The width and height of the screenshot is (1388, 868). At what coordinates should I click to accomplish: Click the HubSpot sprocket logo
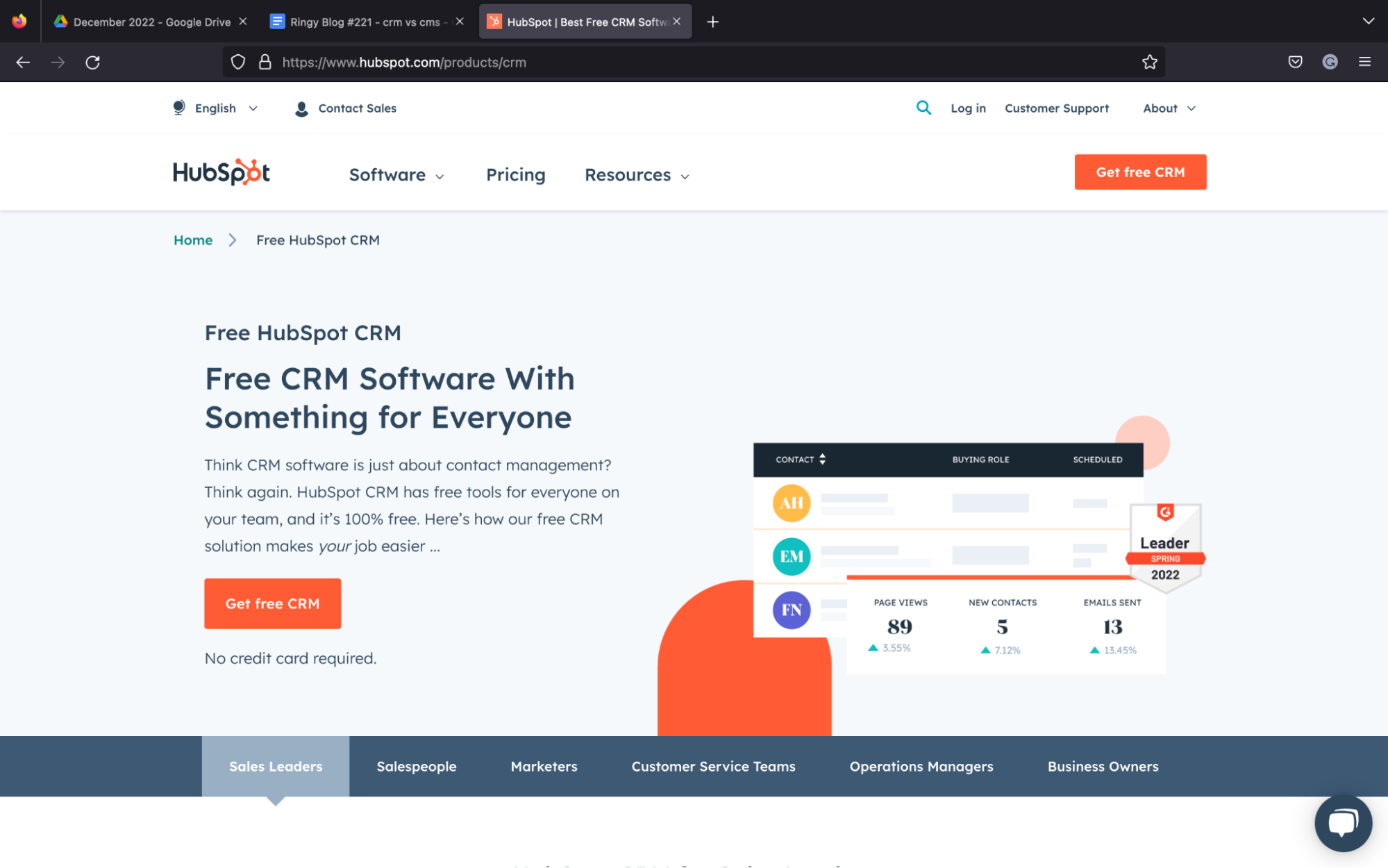pyautogui.click(x=221, y=172)
